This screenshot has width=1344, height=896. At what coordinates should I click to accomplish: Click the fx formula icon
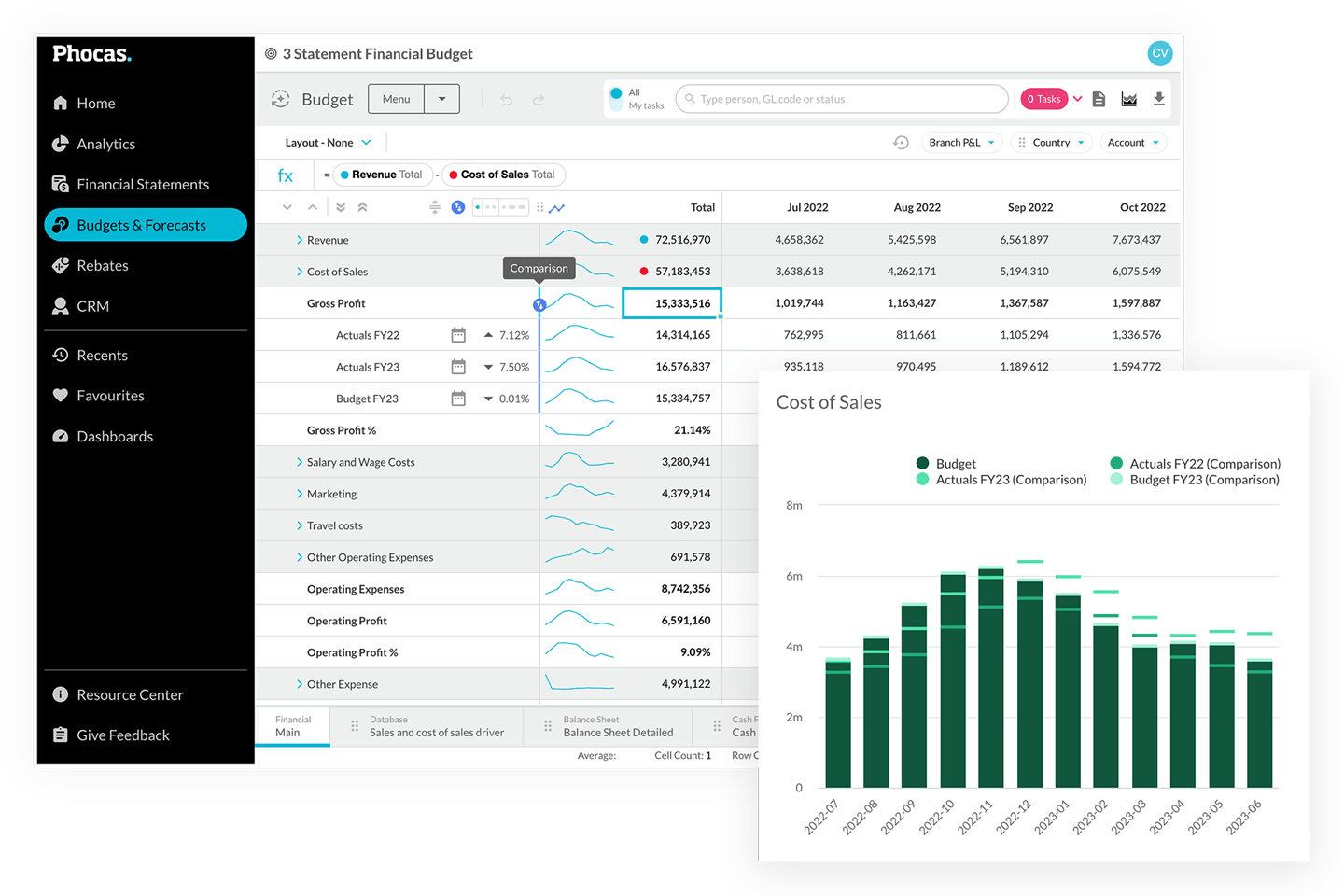(x=286, y=175)
